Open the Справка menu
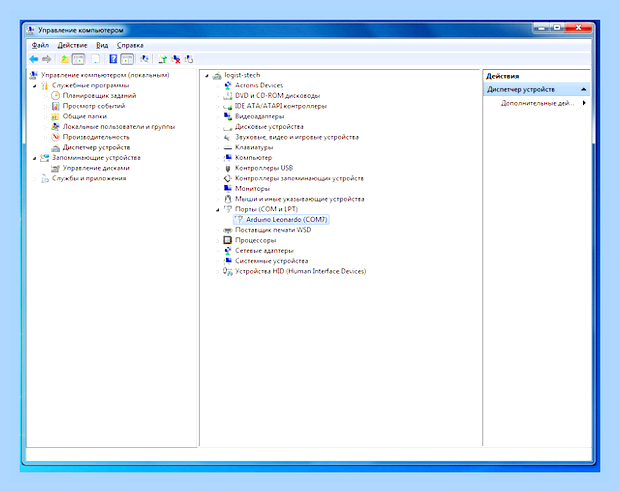Screen dimensions: 620x492 pos(130,45)
